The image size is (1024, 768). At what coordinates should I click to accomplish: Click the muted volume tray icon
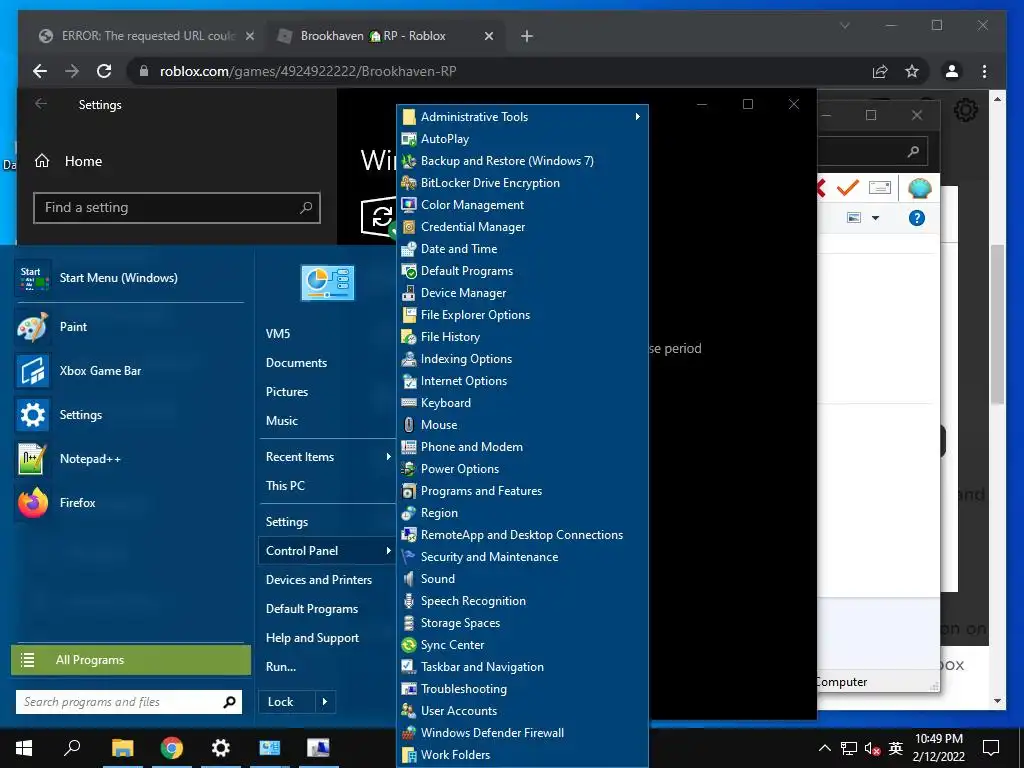[x=872, y=748]
